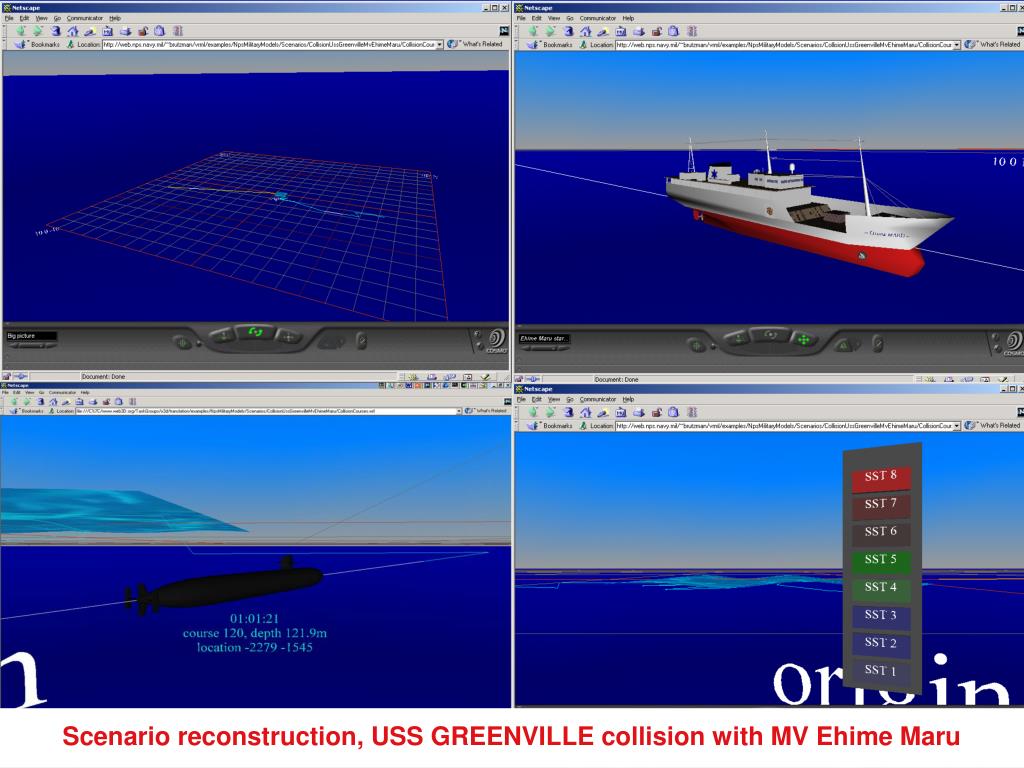Screen dimensions: 1024x768
Task: Reload the page in the top-left Netscape window
Action: pyautogui.click(x=56, y=31)
